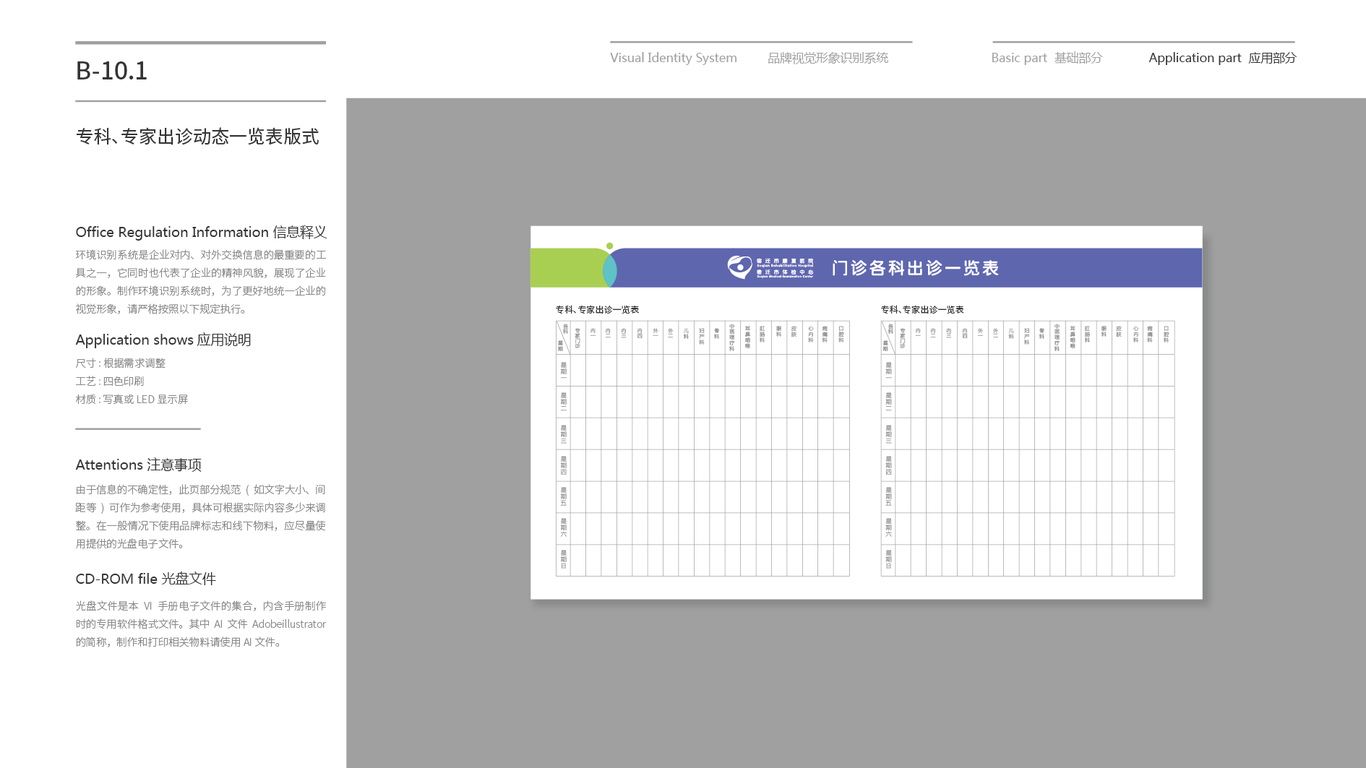Switch to Basic part 基础部分 section
Viewport: 1366px width, 768px height.
tap(1047, 58)
